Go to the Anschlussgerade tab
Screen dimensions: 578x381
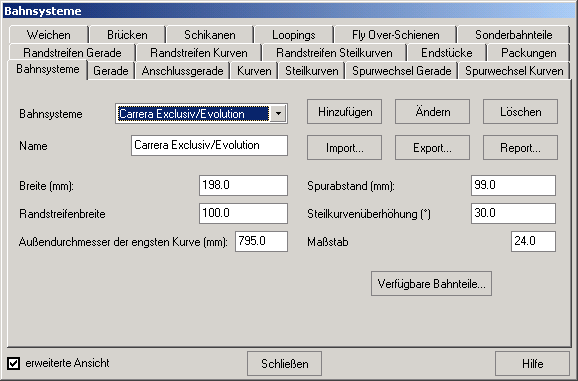pos(182,70)
